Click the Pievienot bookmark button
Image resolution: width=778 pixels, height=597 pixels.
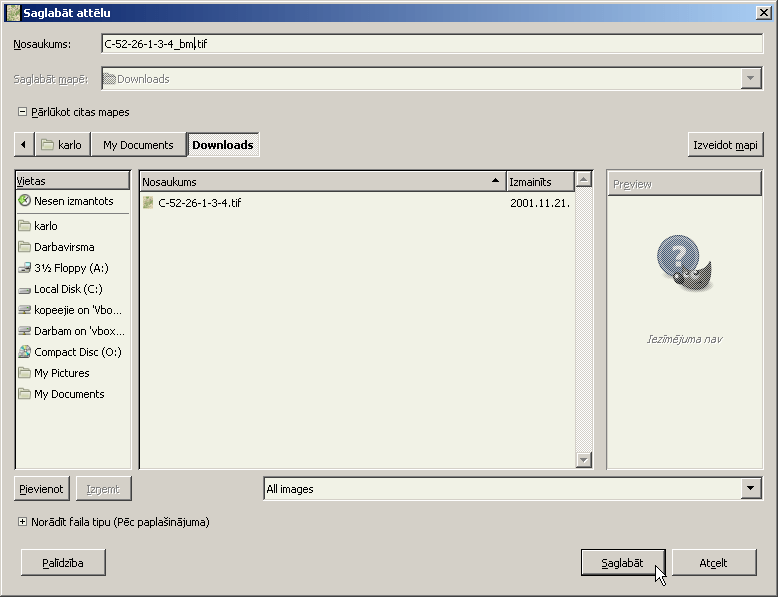tap(42, 489)
